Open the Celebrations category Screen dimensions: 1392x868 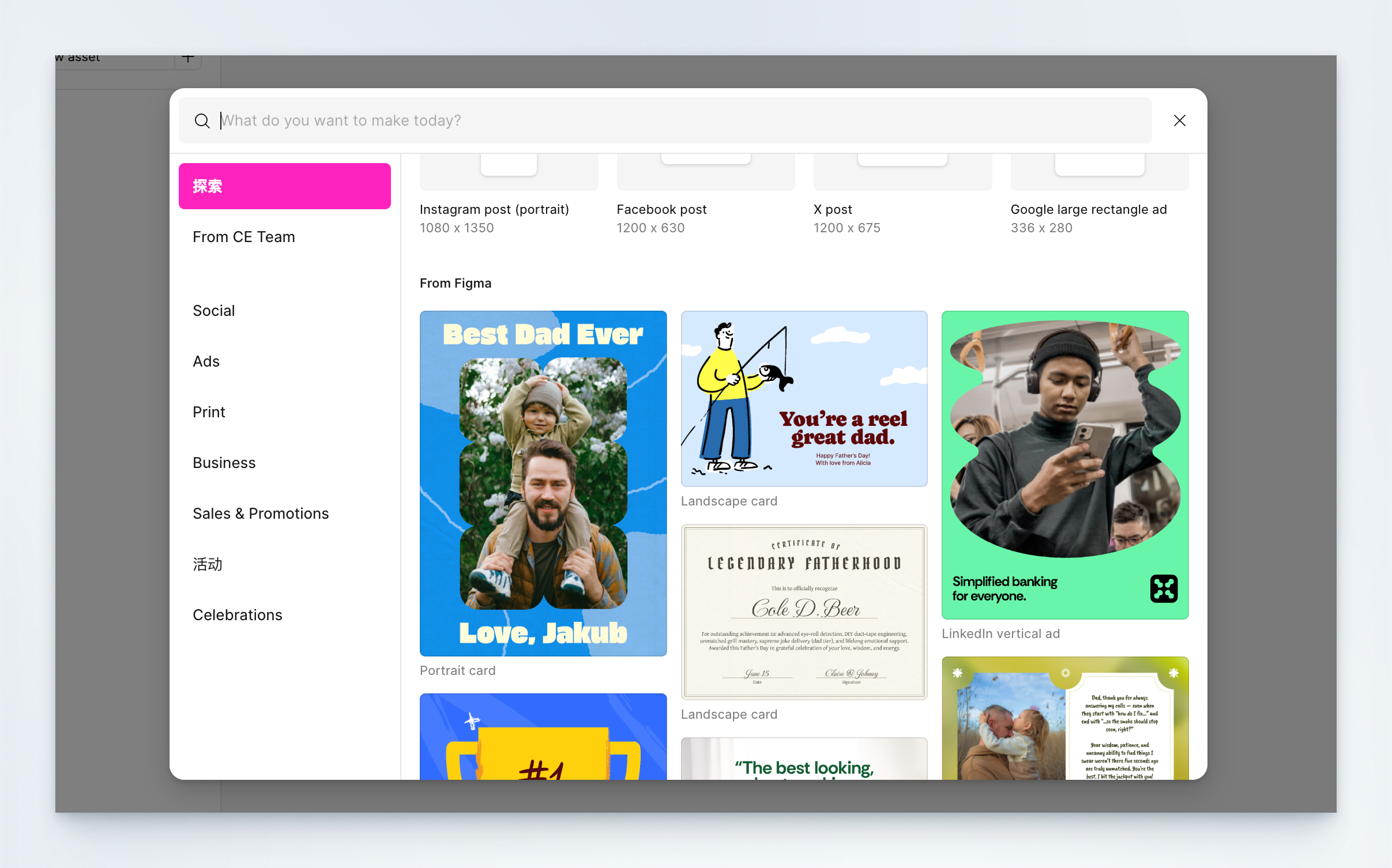tap(238, 615)
